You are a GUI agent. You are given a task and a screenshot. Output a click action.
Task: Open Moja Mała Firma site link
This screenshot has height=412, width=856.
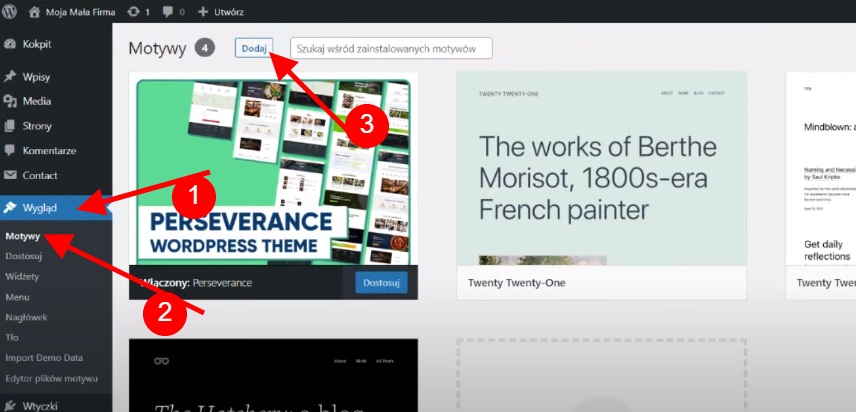click(x=80, y=11)
